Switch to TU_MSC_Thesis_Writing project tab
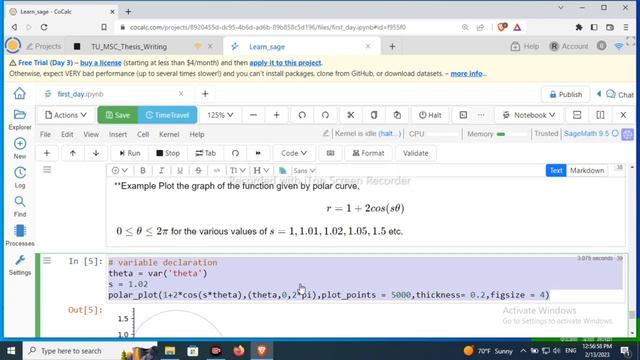 tap(129, 47)
